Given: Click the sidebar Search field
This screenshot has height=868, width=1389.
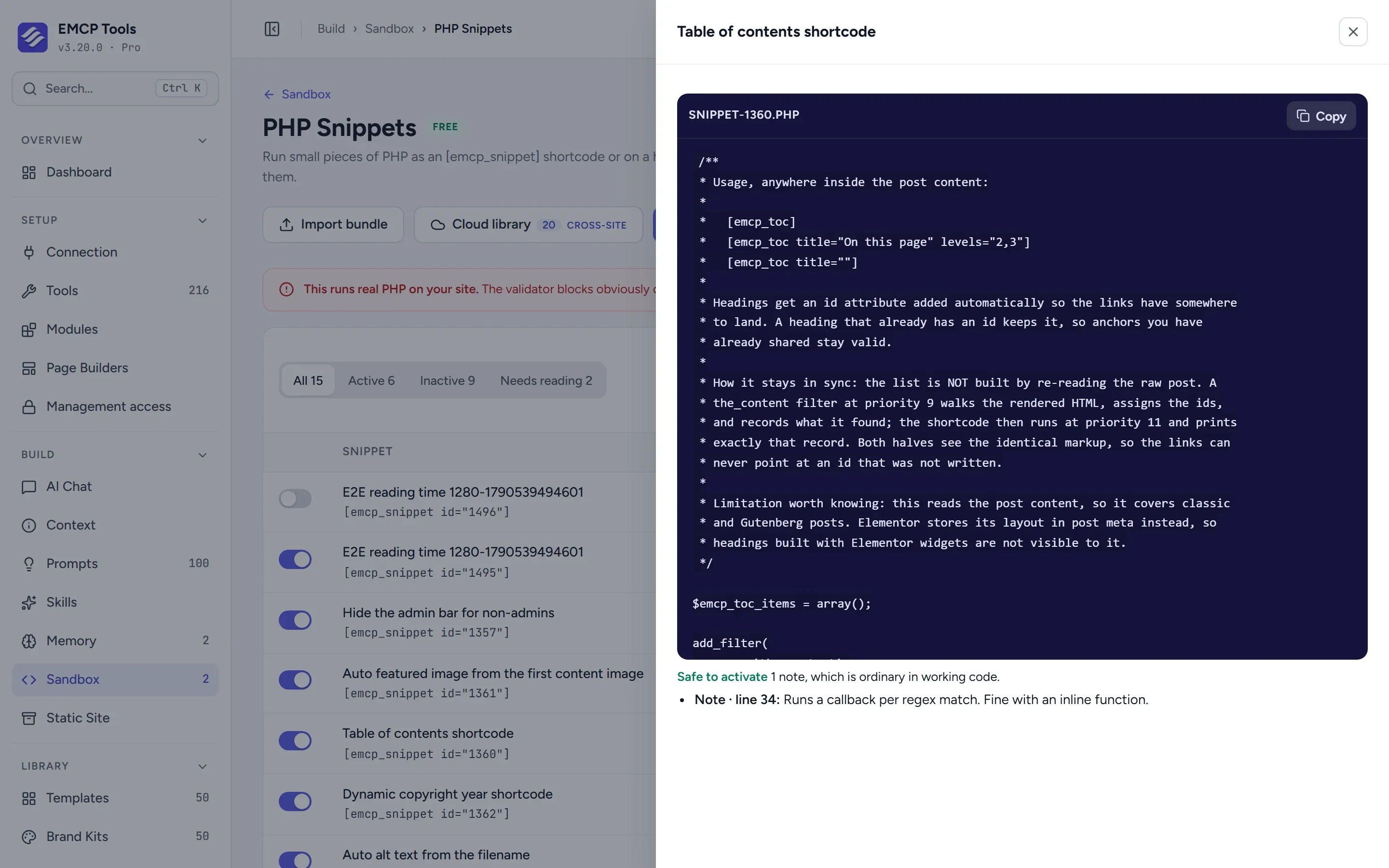Looking at the screenshot, I should click(115, 88).
